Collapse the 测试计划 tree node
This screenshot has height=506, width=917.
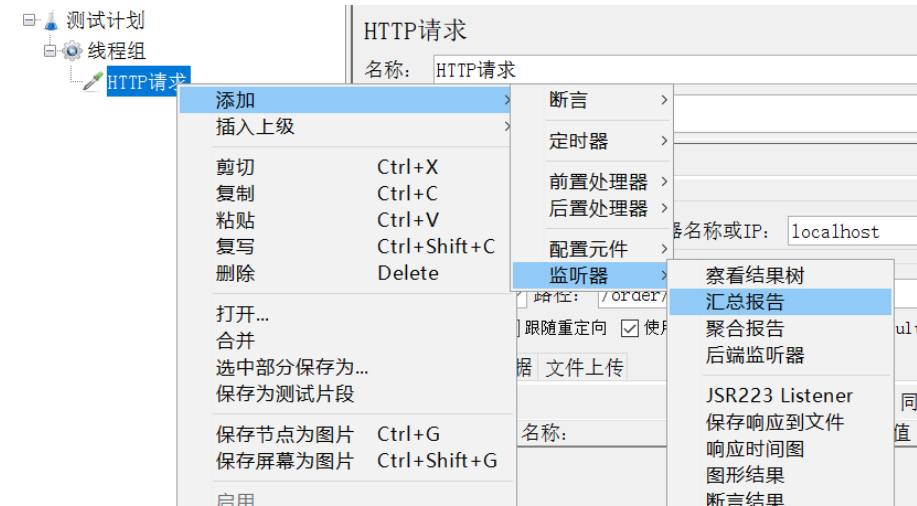pos(29,20)
